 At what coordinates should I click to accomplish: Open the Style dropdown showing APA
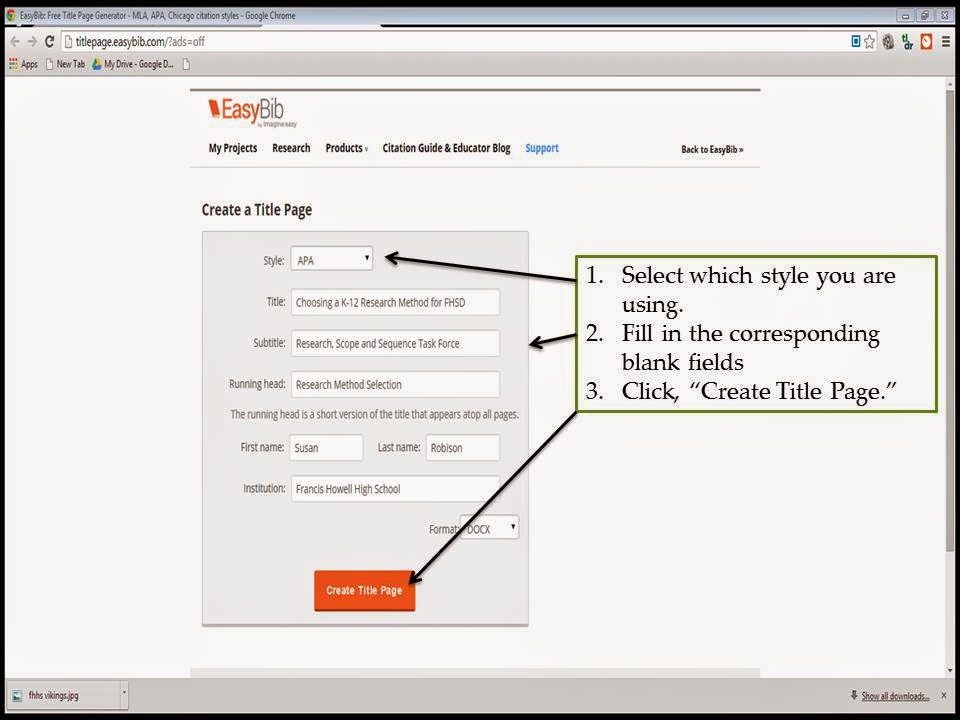331,258
